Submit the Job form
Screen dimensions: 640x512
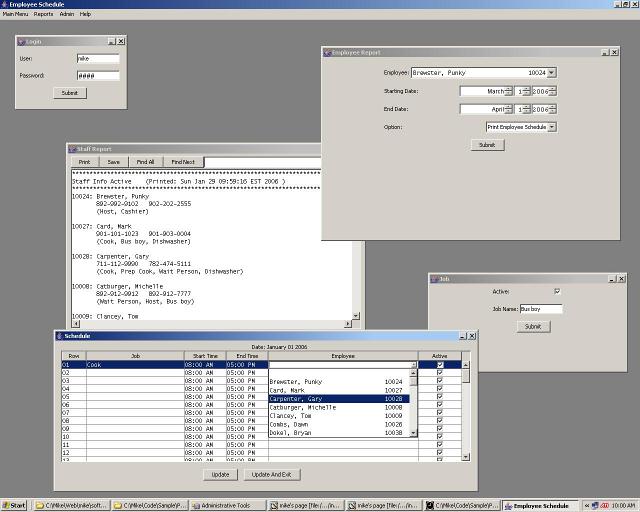coord(533,327)
